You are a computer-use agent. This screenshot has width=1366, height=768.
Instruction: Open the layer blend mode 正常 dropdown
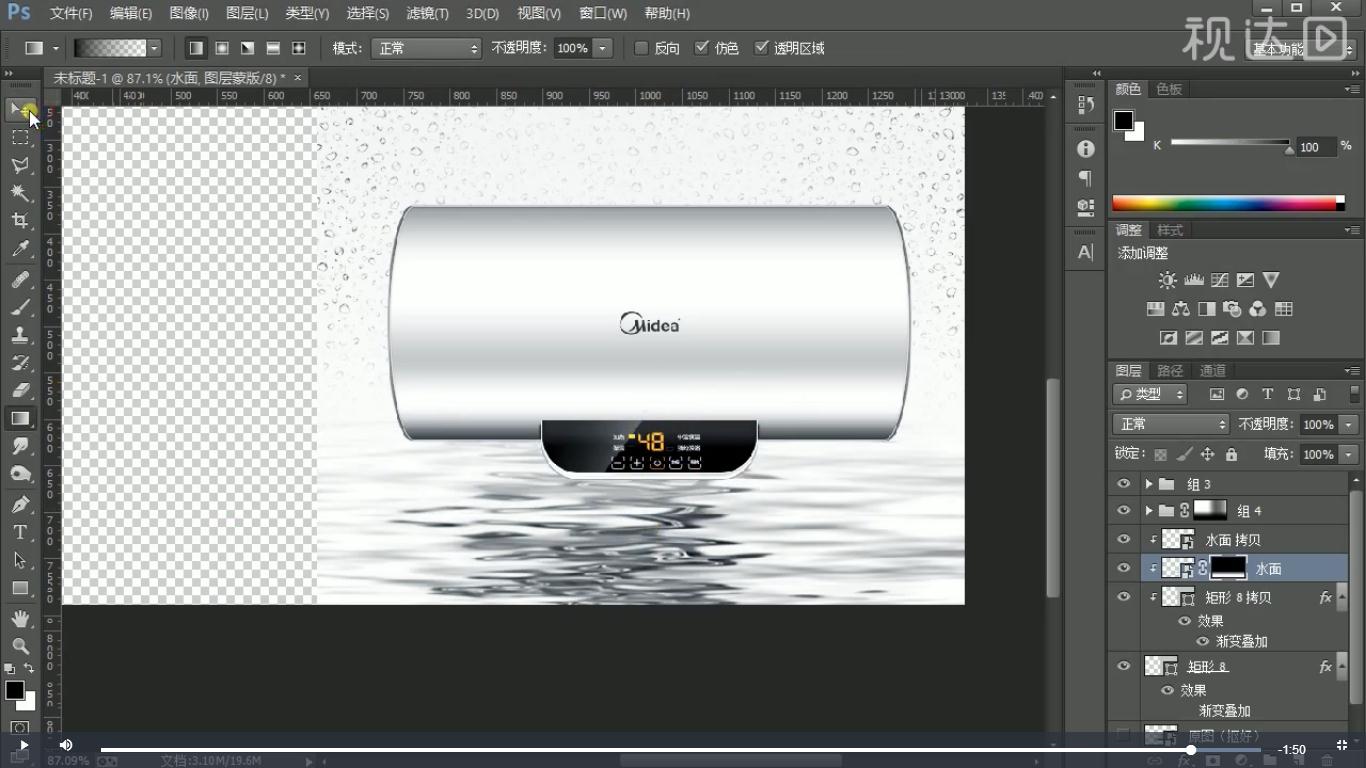[x=1170, y=424]
